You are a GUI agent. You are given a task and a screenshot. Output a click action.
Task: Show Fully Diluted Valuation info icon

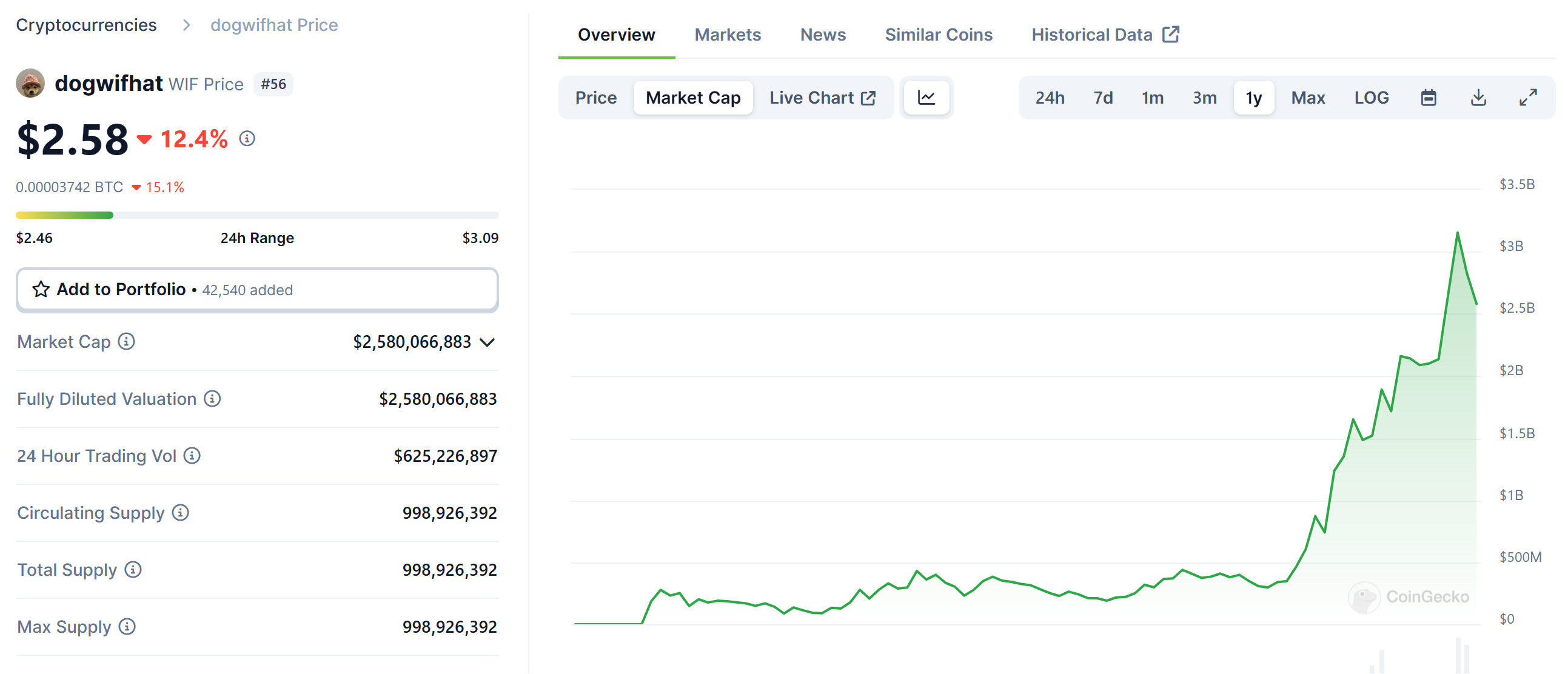[212, 398]
